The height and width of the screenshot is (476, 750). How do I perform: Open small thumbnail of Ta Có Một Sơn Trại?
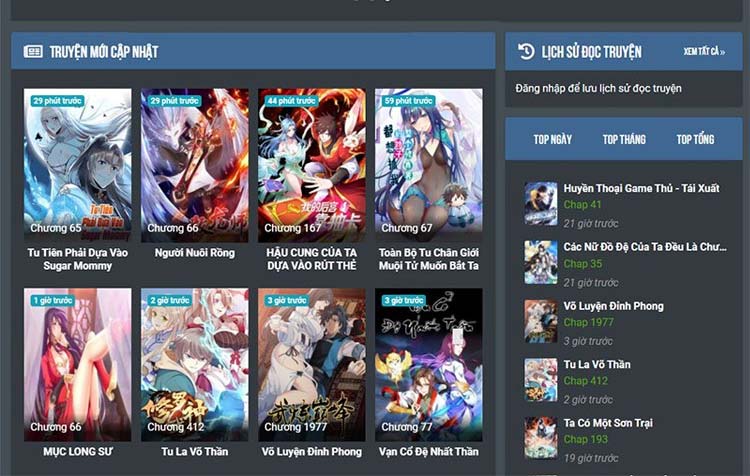pyautogui.click(x=541, y=438)
